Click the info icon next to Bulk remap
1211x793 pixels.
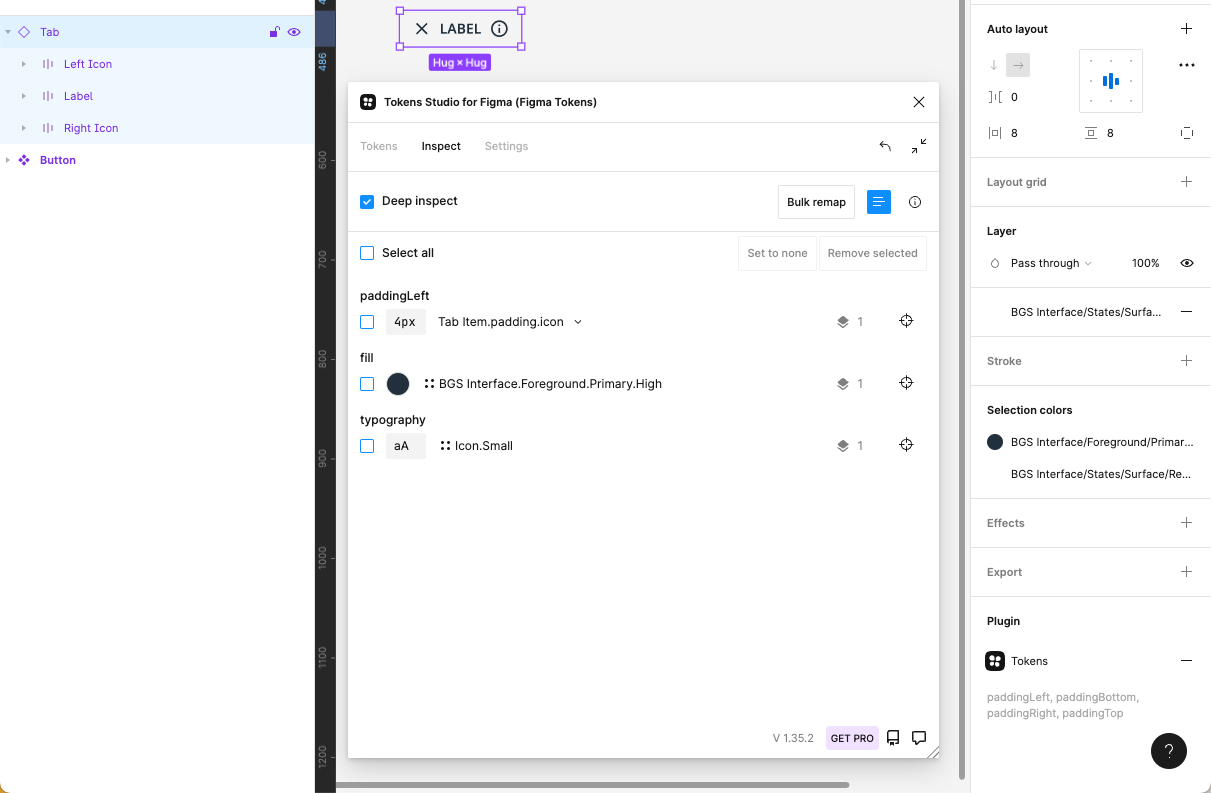[x=914, y=201]
